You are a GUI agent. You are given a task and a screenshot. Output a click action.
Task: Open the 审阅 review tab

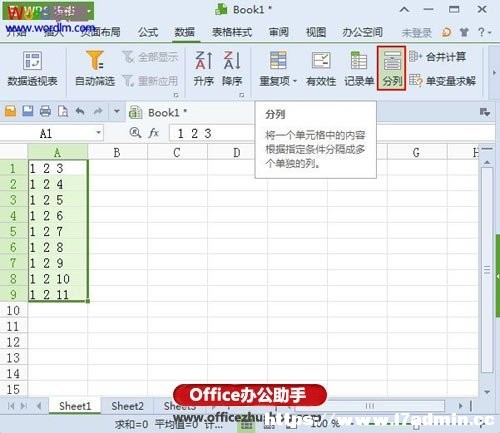coord(279,32)
